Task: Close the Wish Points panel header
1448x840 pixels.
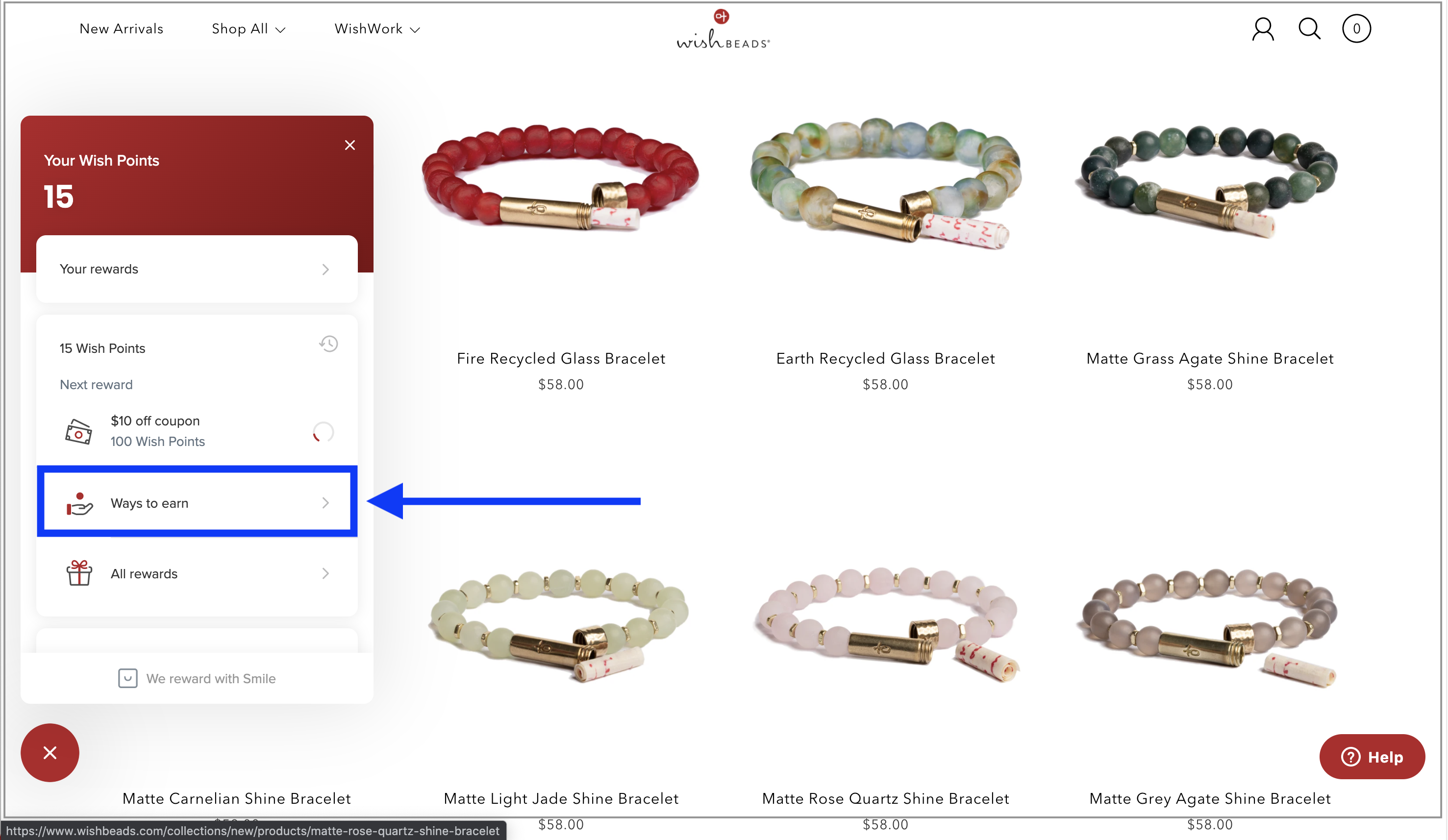Action: [x=350, y=145]
